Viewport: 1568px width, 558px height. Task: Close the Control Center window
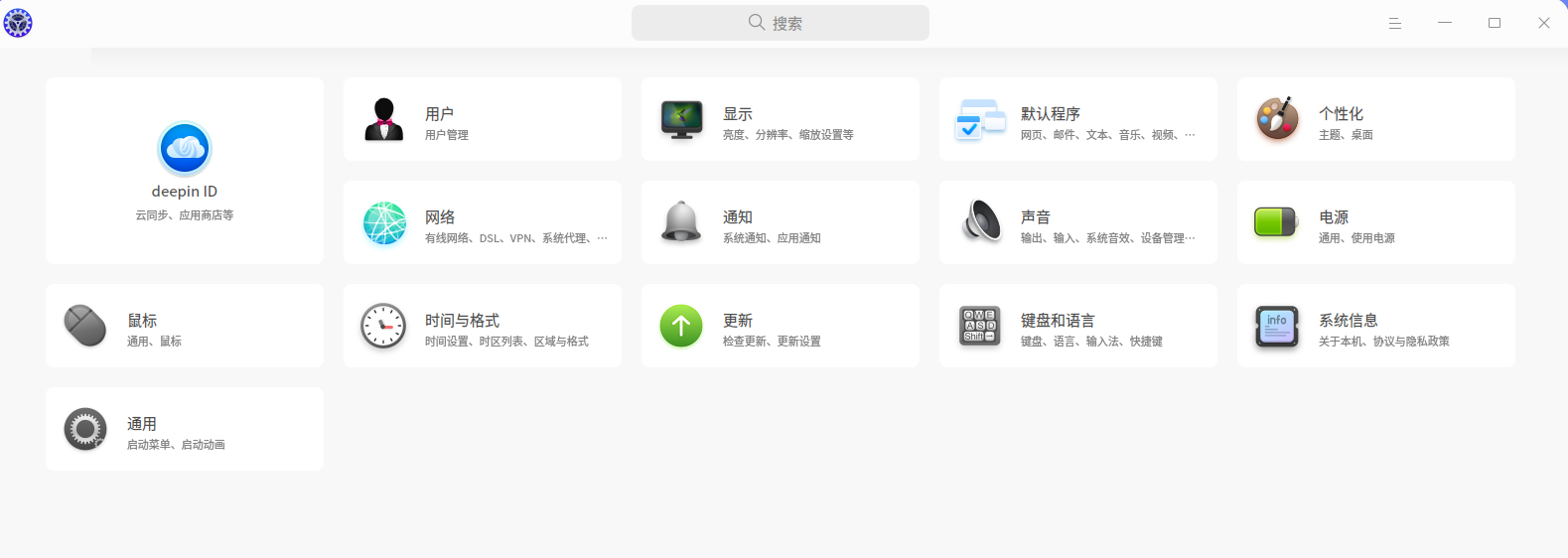pyautogui.click(x=1544, y=23)
